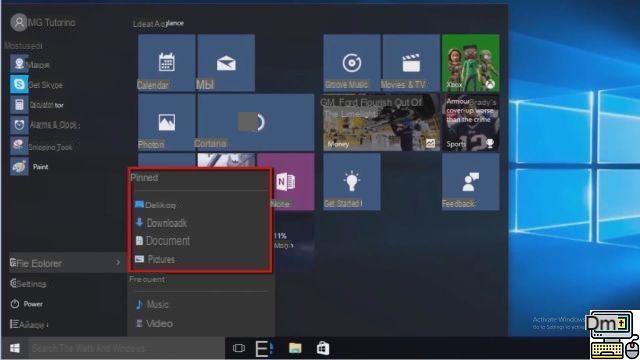Open the Xbox tile
640x360 pixels.
471,63
